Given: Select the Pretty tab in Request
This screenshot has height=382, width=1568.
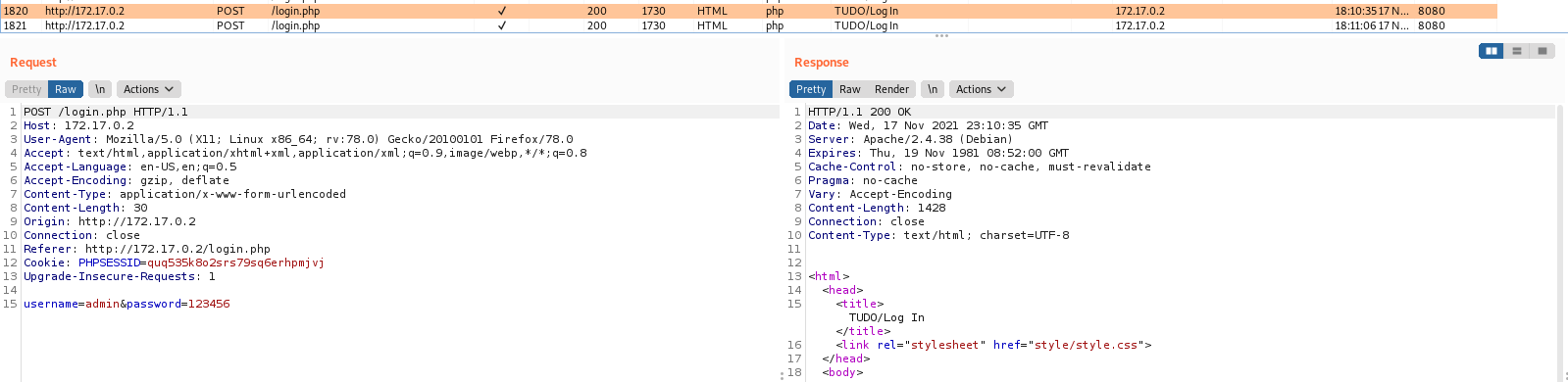Looking at the screenshot, I should pyautogui.click(x=26, y=89).
